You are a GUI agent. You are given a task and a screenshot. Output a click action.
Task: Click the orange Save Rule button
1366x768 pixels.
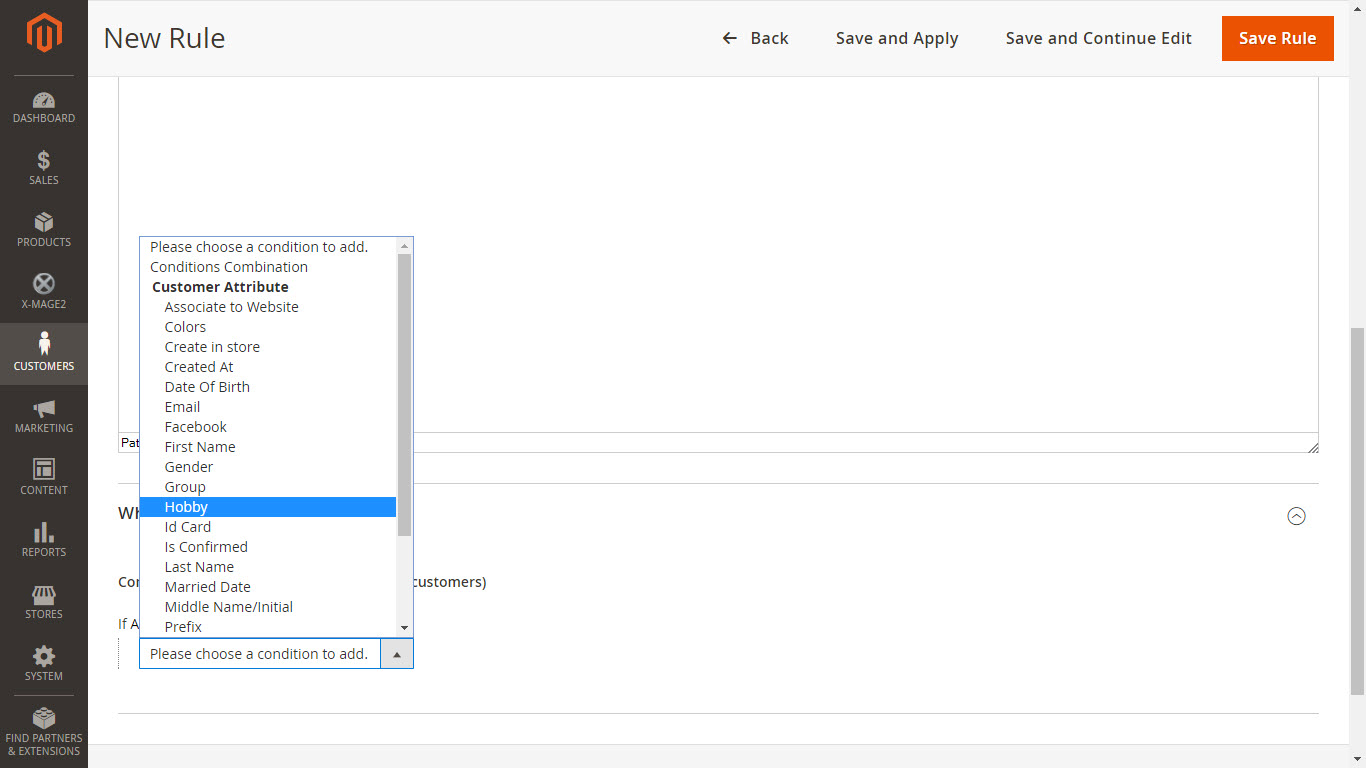(x=1278, y=38)
